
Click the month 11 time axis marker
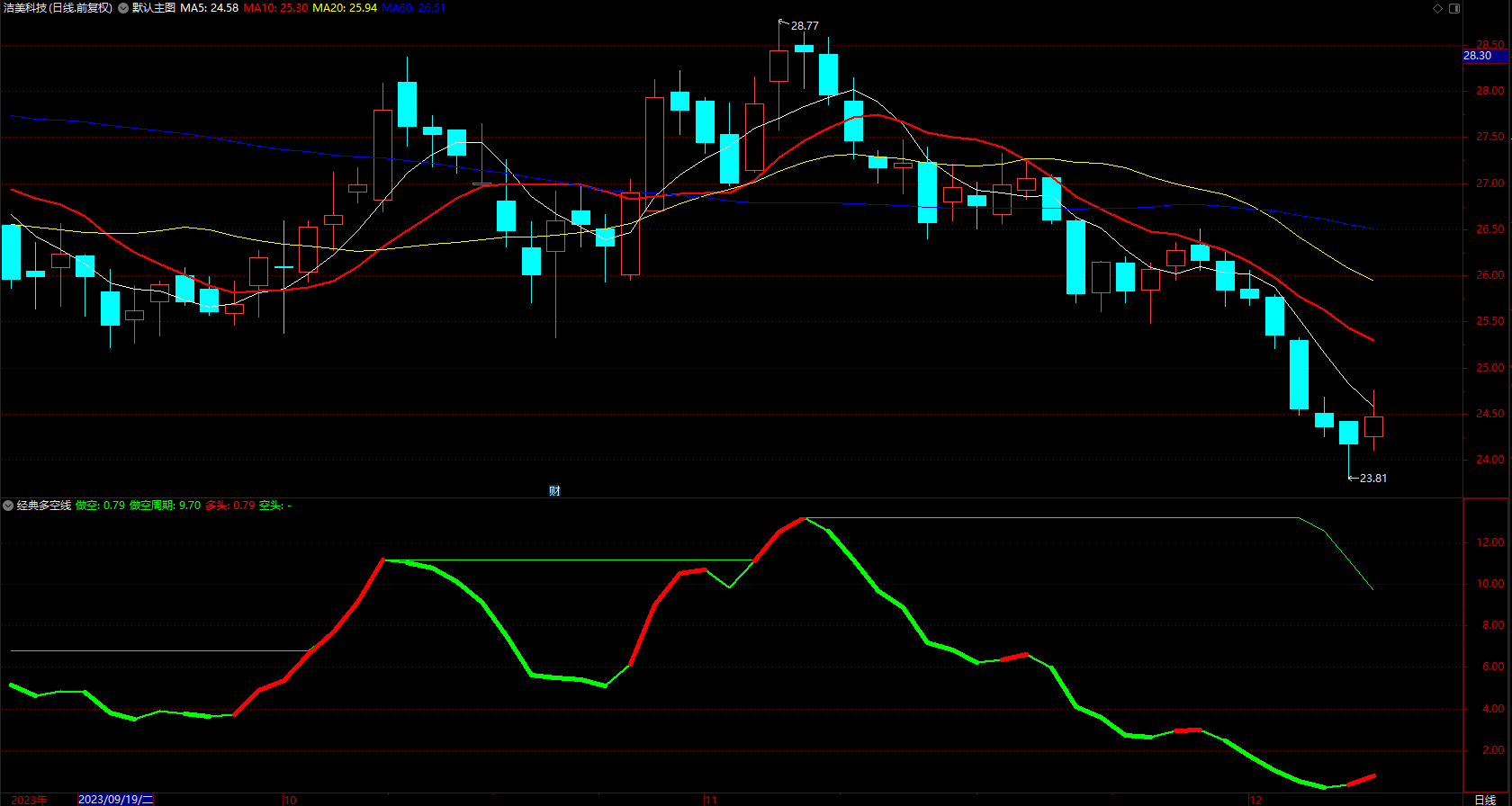tap(711, 799)
